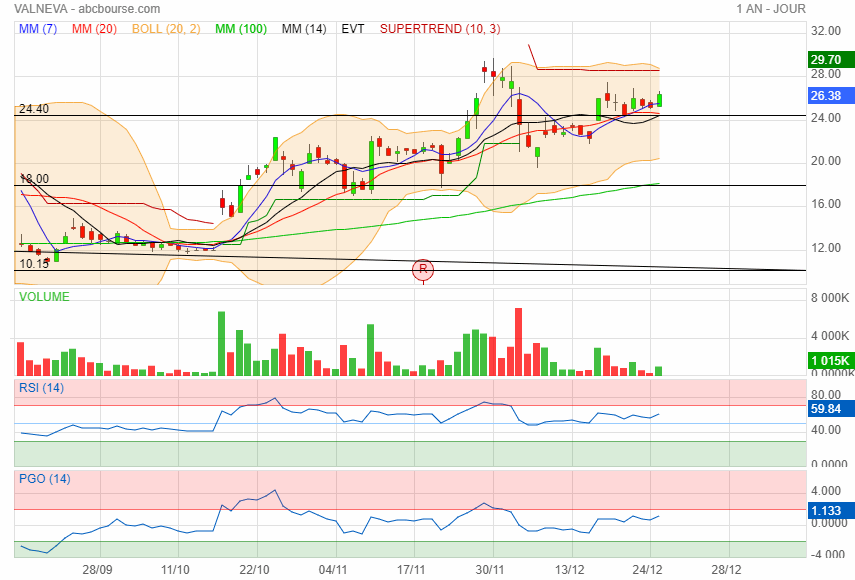Select the MM (100) legend label
Image resolution: width=855 pixels, height=580 pixels.
pos(241,29)
